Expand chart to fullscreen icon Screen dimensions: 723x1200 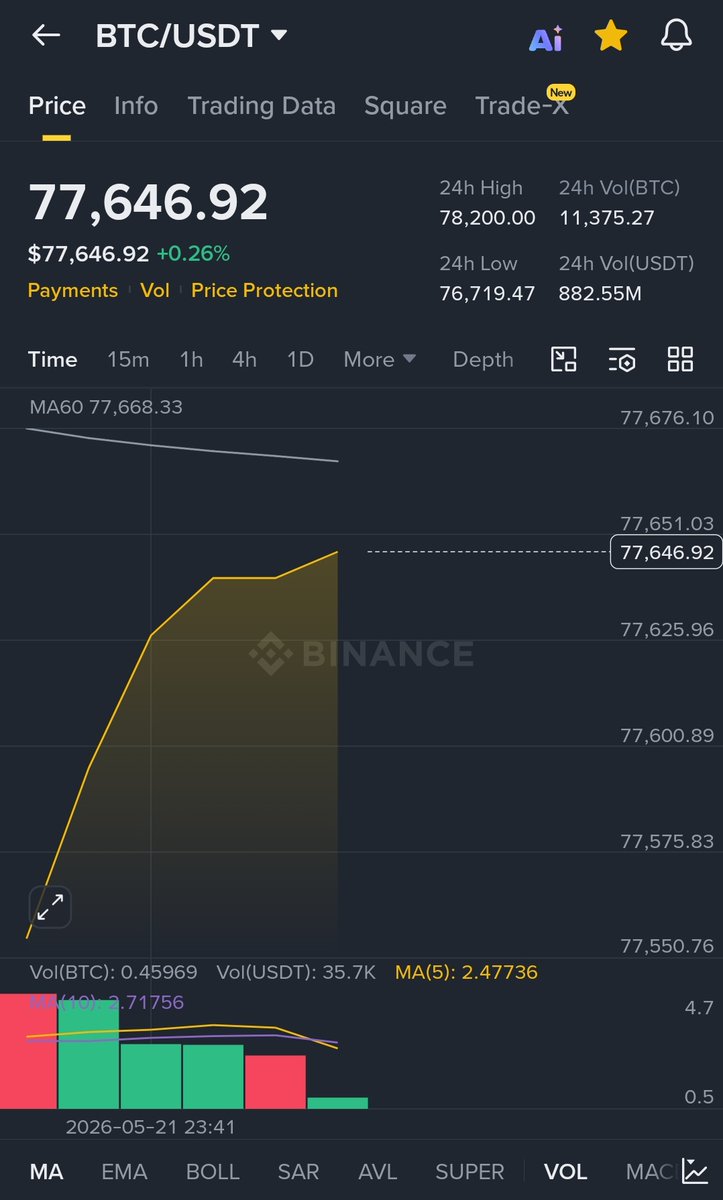(50, 907)
